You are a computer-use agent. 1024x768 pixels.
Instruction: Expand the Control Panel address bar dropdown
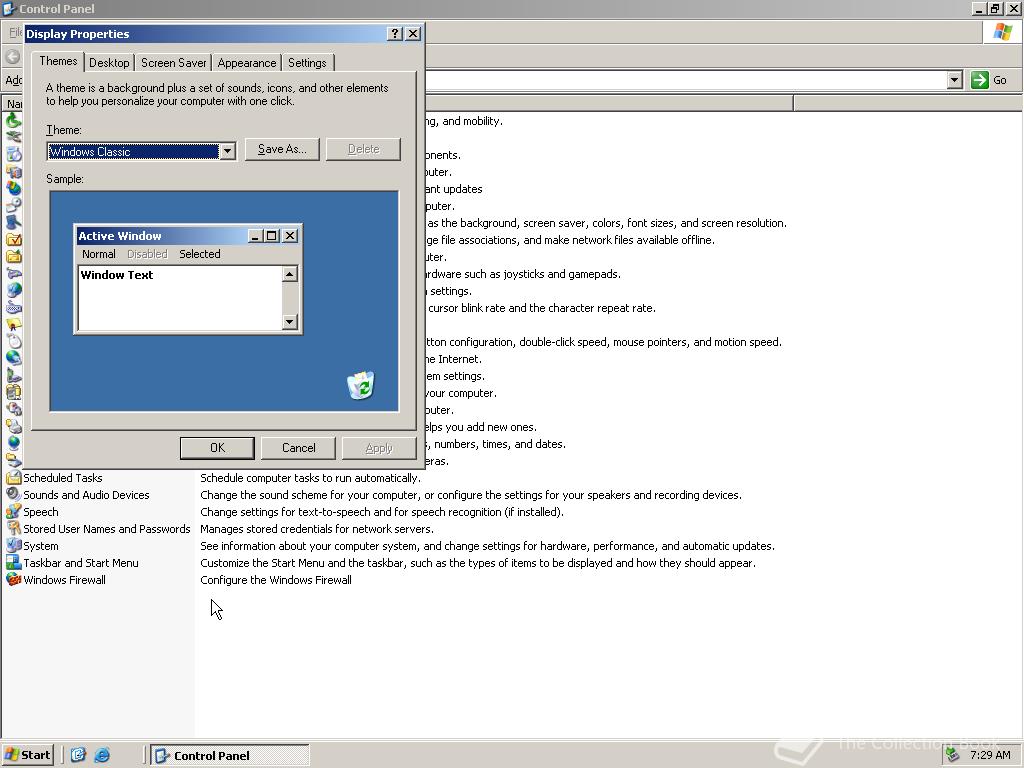(x=955, y=80)
